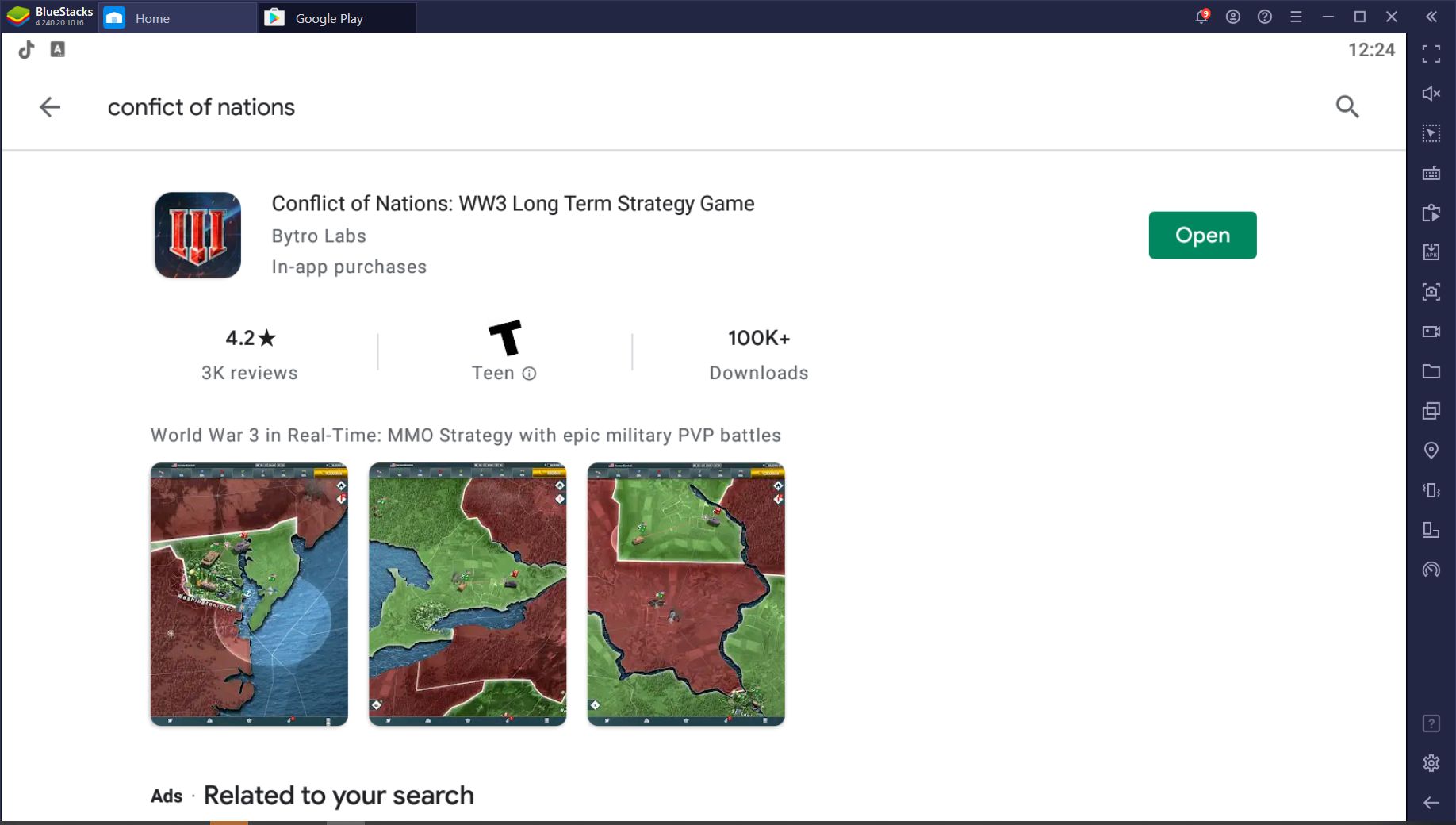Toggle cursor lock in the sidebar
Screen dimensions: 1456x825
click(x=1431, y=133)
